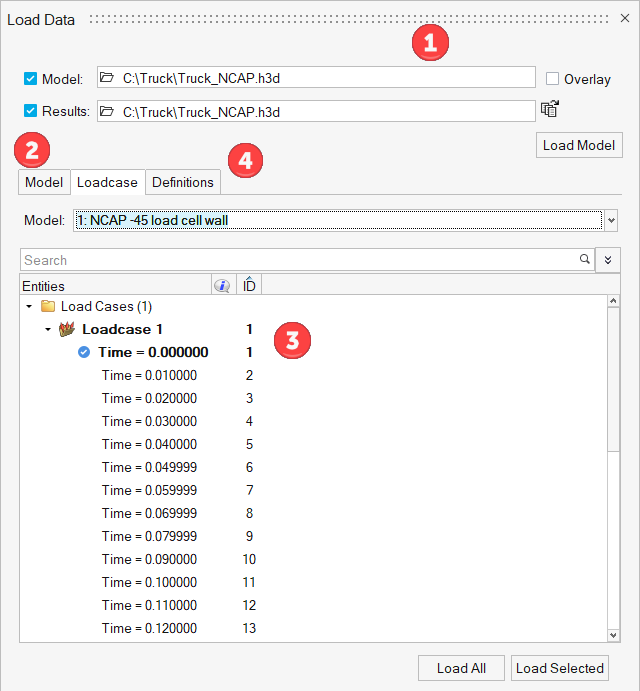Click the Loadcase 1 flame icon
This screenshot has height=691, width=640.
click(67, 329)
